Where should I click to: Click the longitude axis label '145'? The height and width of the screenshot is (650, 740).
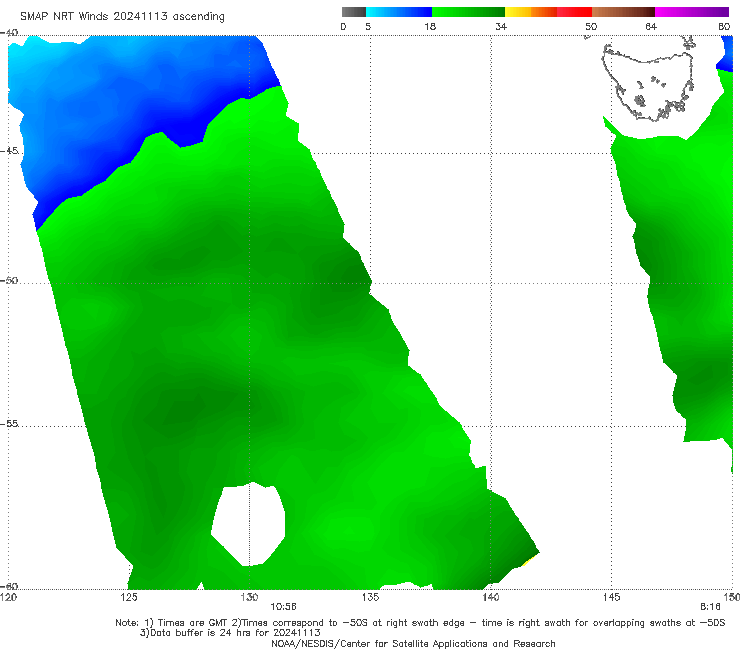click(x=612, y=598)
